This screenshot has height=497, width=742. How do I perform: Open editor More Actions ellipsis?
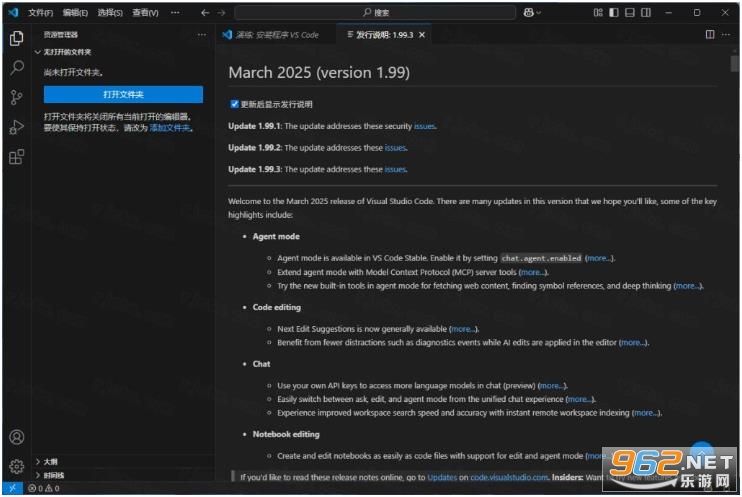tap(726, 34)
